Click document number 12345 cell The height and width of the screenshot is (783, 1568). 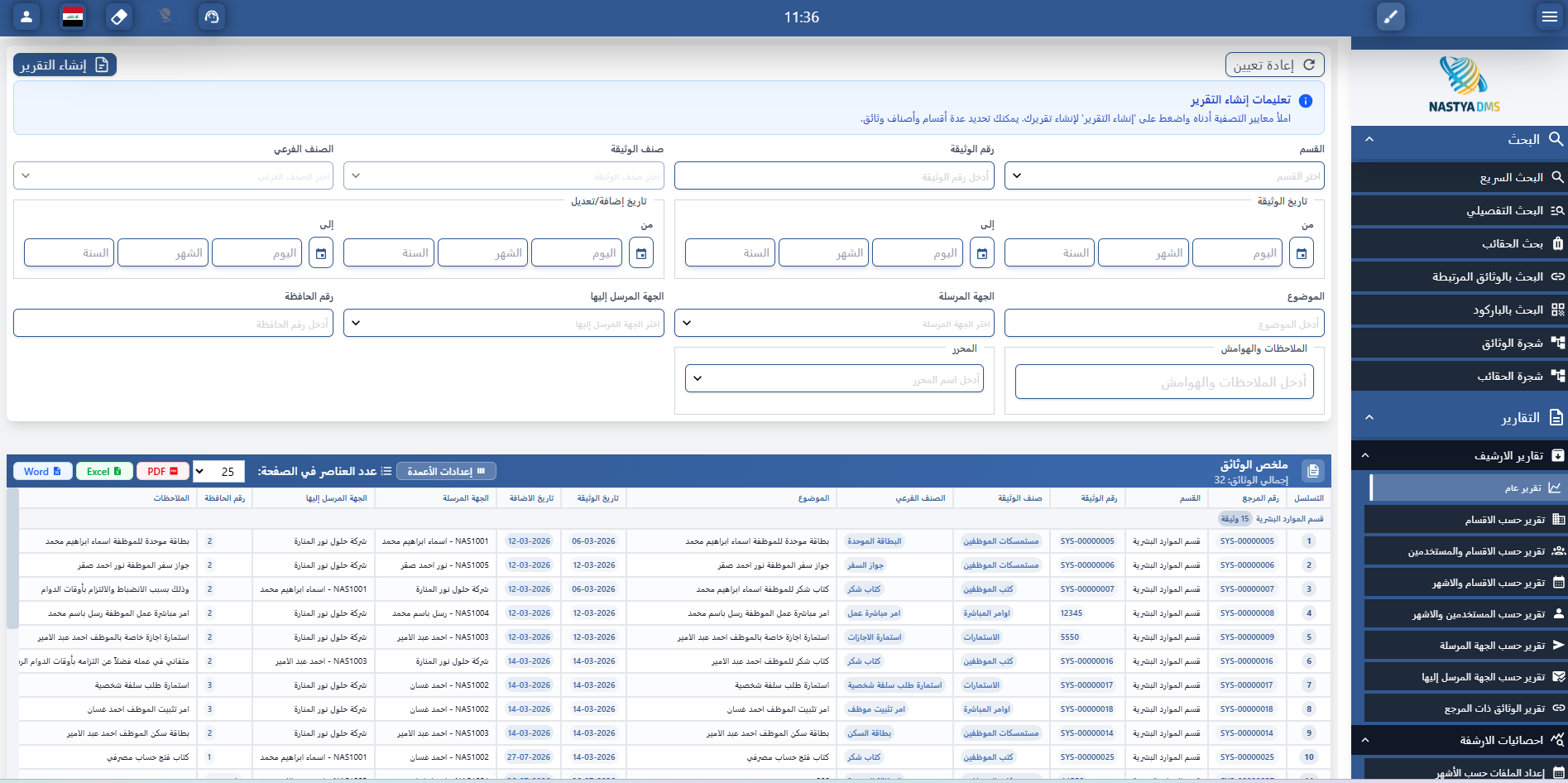click(1072, 613)
